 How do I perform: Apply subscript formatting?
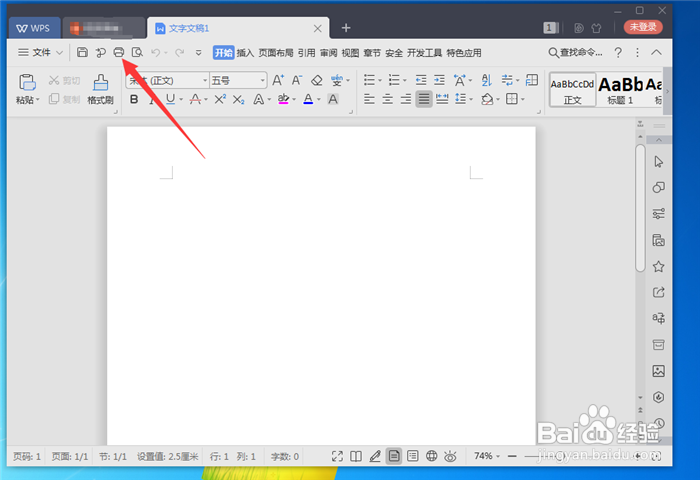(239, 99)
